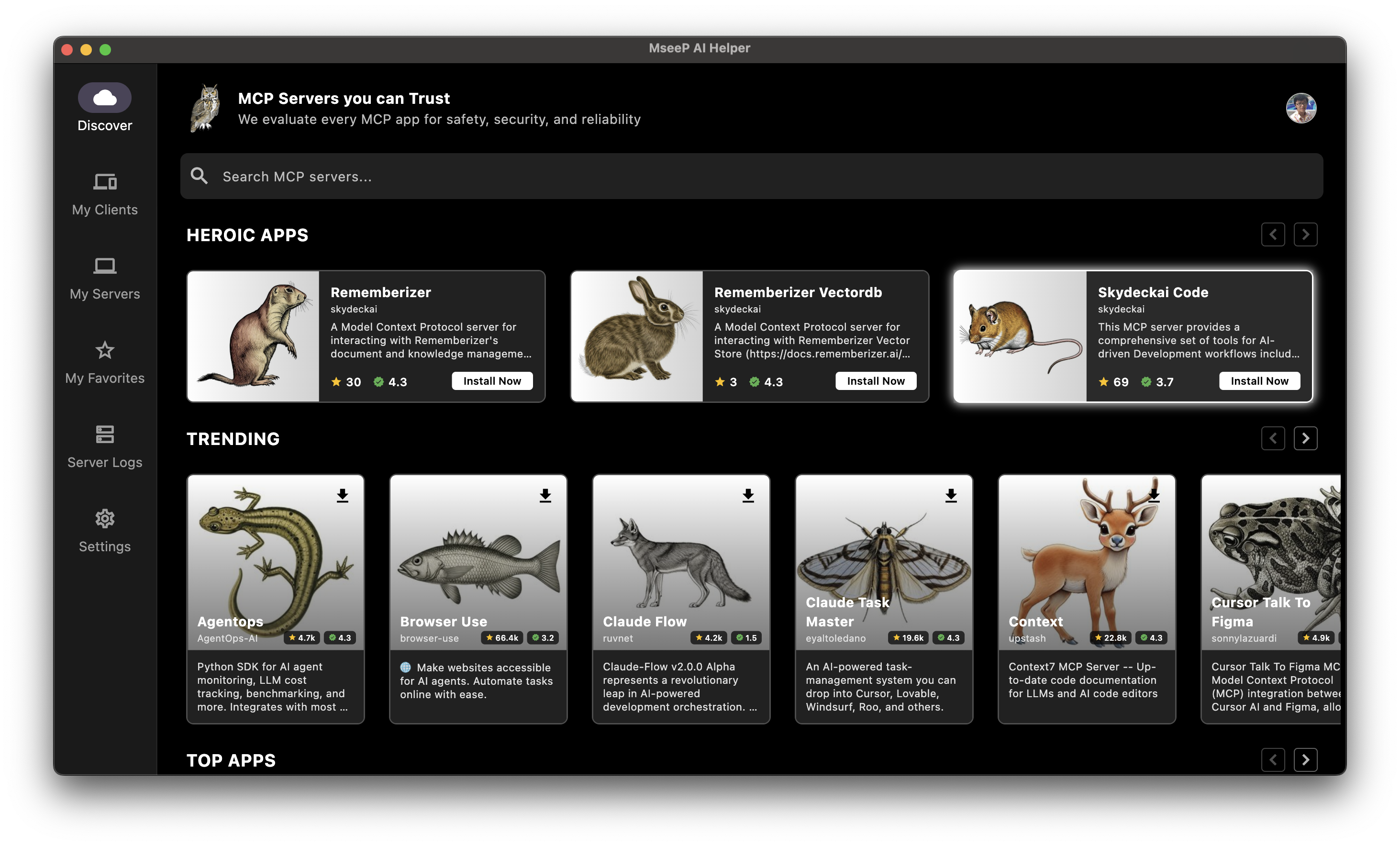The width and height of the screenshot is (1400, 846).
Task: Click download icon on Agentops card
Action: tap(342, 495)
